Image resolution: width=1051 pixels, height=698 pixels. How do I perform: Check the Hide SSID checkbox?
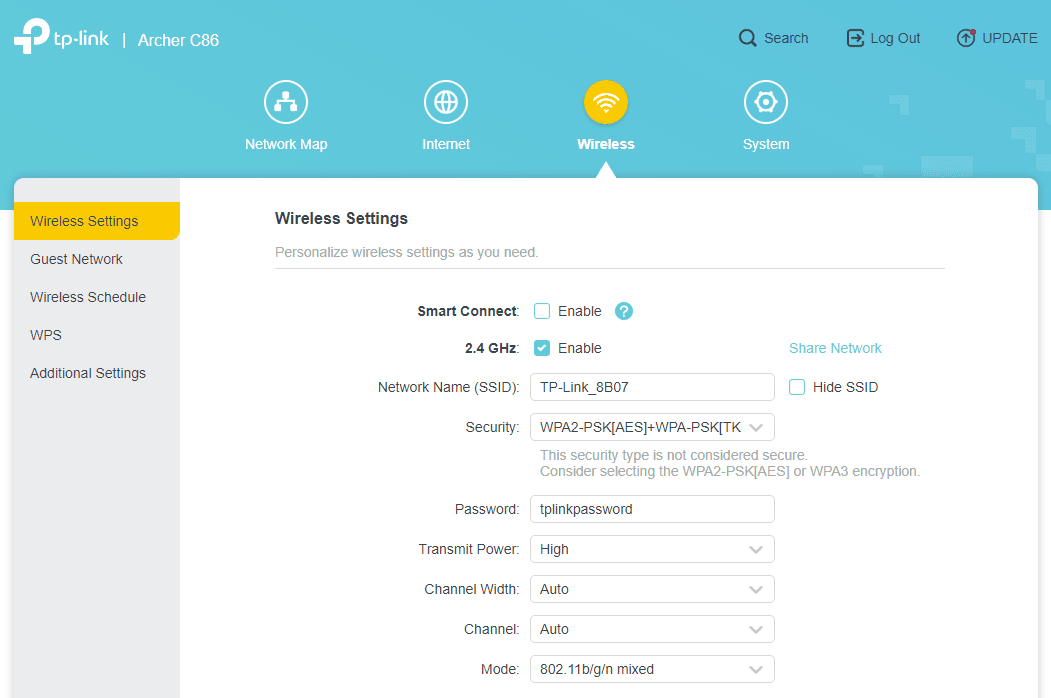pyautogui.click(x=797, y=387)
